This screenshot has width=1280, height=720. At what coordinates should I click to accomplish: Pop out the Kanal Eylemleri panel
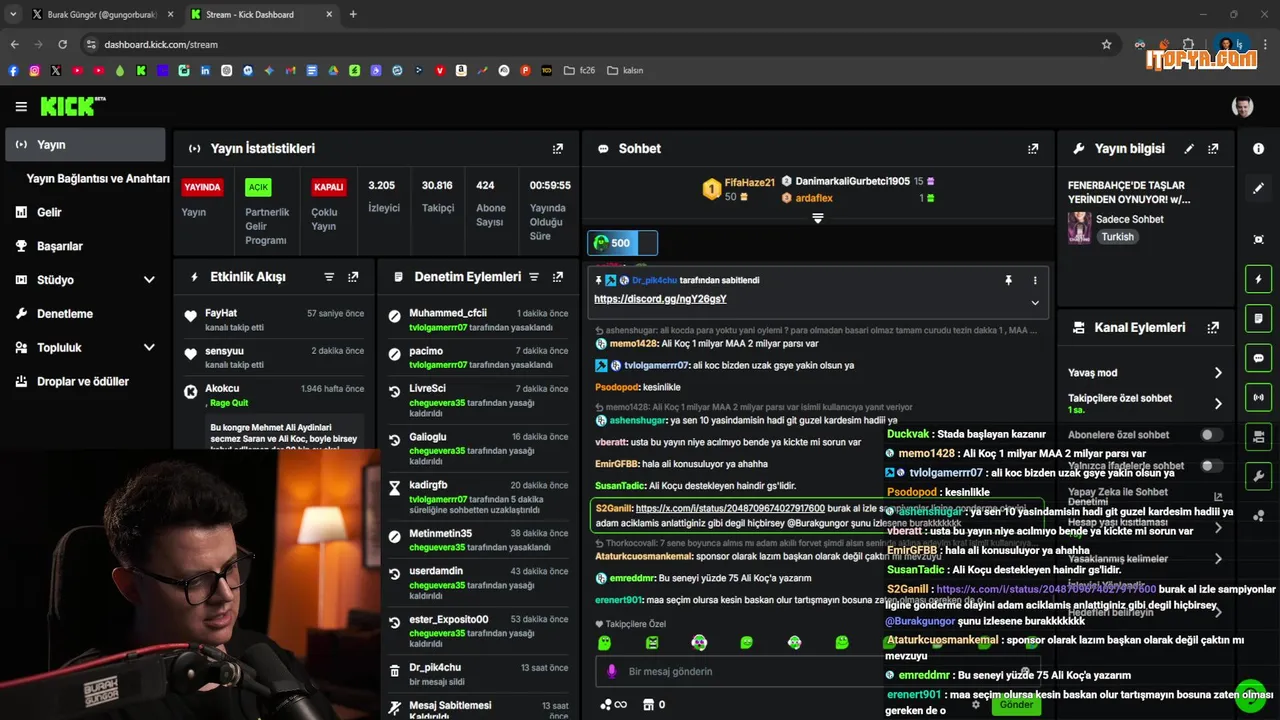tap(1213, 327)
